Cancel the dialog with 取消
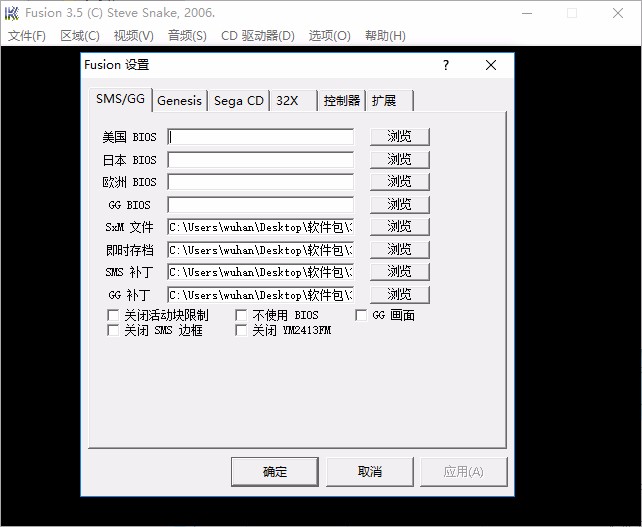The image size is (642, 527). [370, 472]
